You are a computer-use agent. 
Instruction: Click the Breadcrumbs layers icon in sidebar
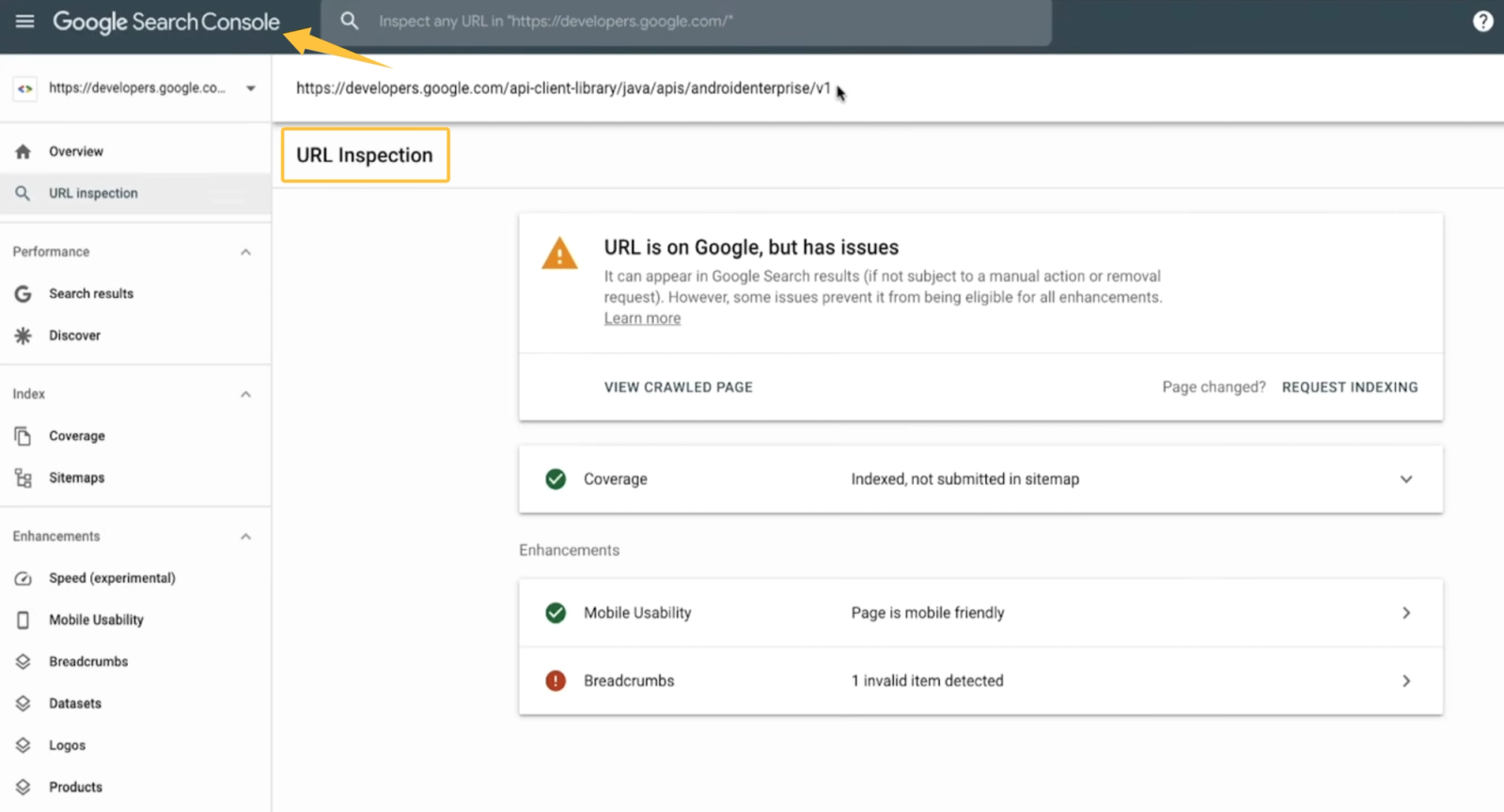tap(23, 662)
